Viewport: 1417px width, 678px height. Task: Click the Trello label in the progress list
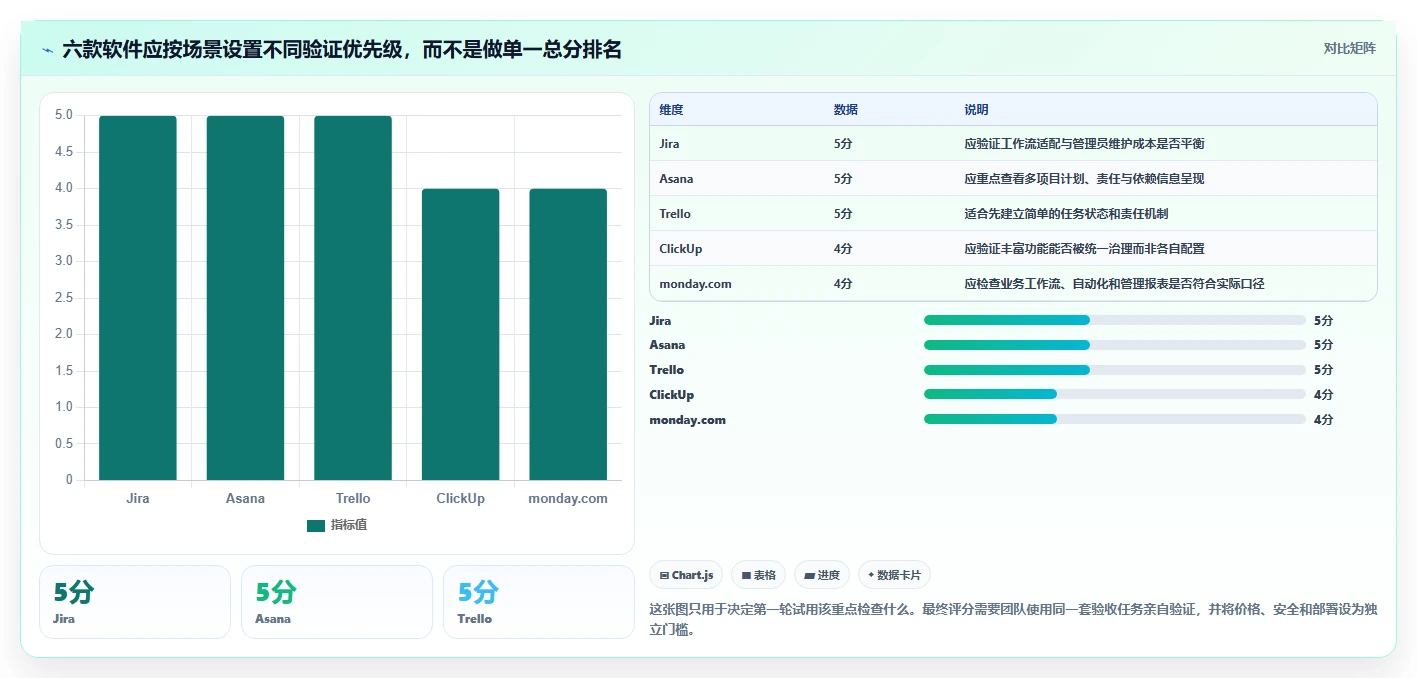click(667, 370)
